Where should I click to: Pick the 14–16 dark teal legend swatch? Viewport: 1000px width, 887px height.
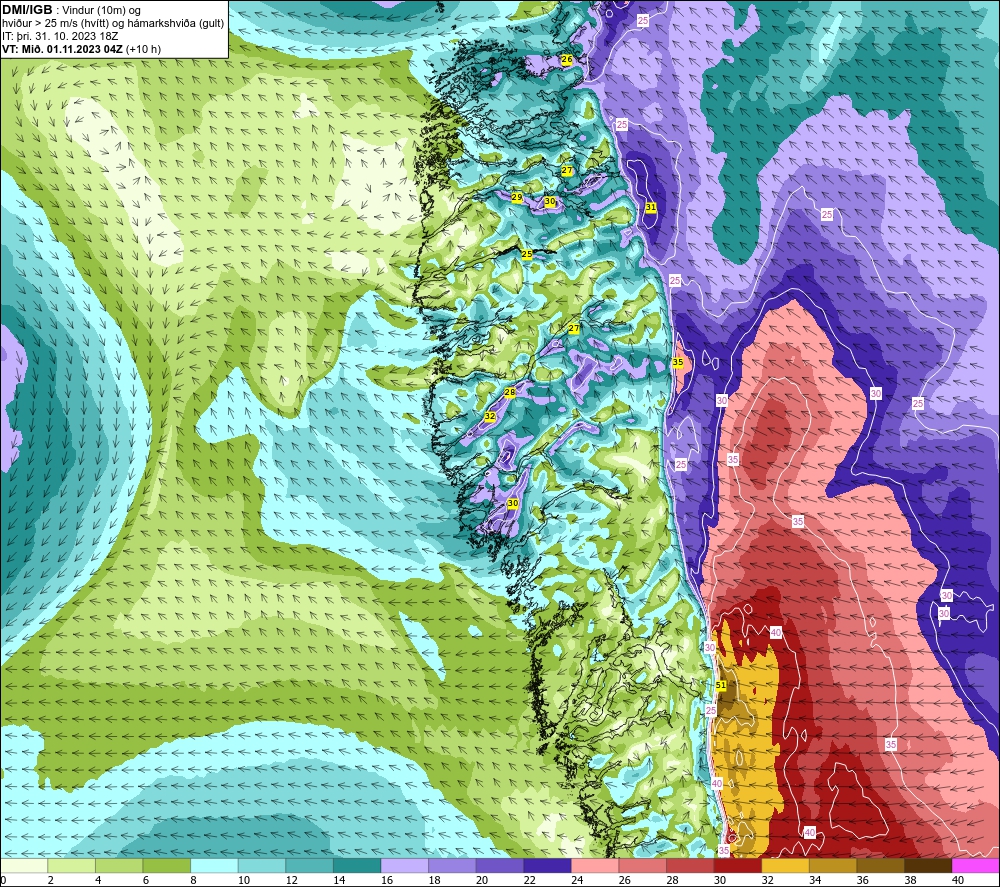(357, 865)
